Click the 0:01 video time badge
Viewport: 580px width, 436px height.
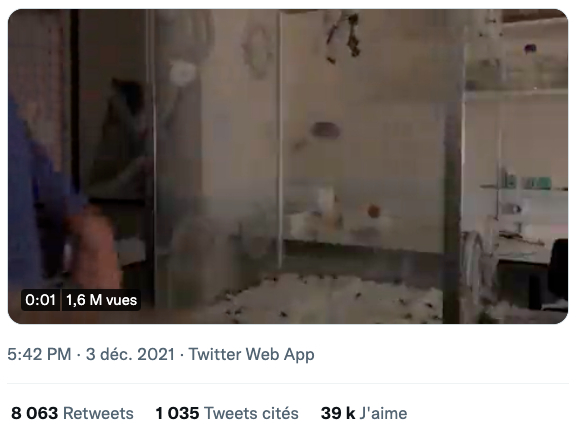[x=40, y=300]
